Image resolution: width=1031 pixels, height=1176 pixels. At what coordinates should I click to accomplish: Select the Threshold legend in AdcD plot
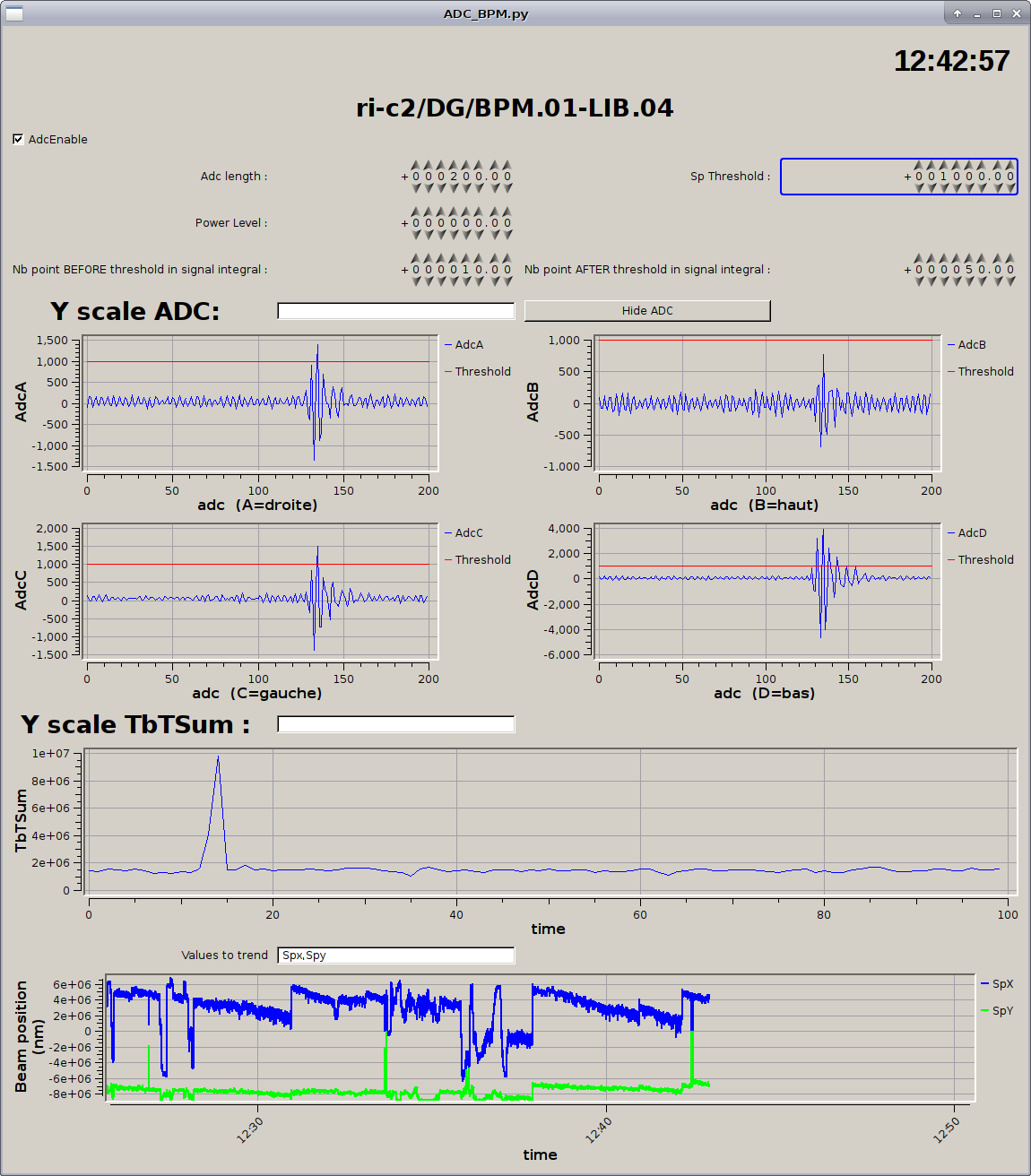[x=984, y=560]
